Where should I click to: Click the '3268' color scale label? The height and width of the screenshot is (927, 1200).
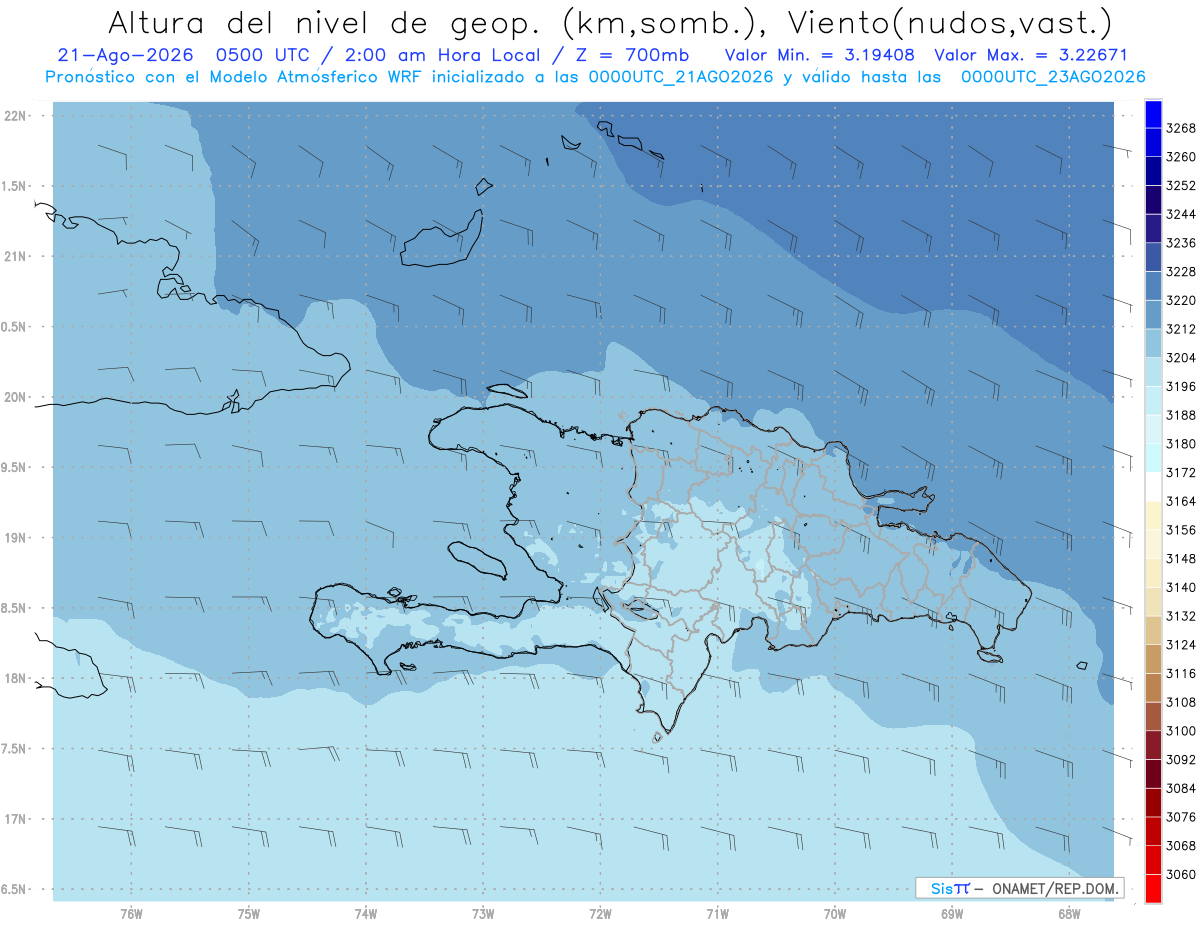(1181, 128)
